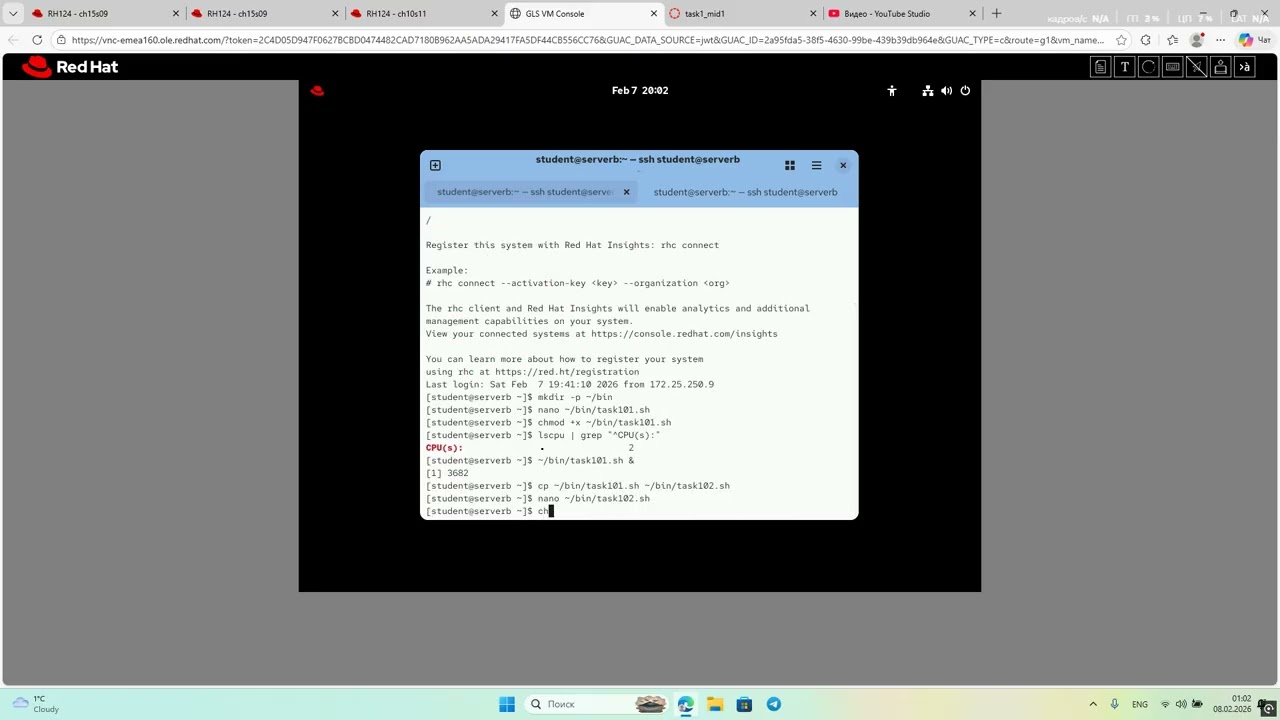1280x720 pixels.
Task: Click the network status icon in GNOME top bar
Action: coord(928,91)
